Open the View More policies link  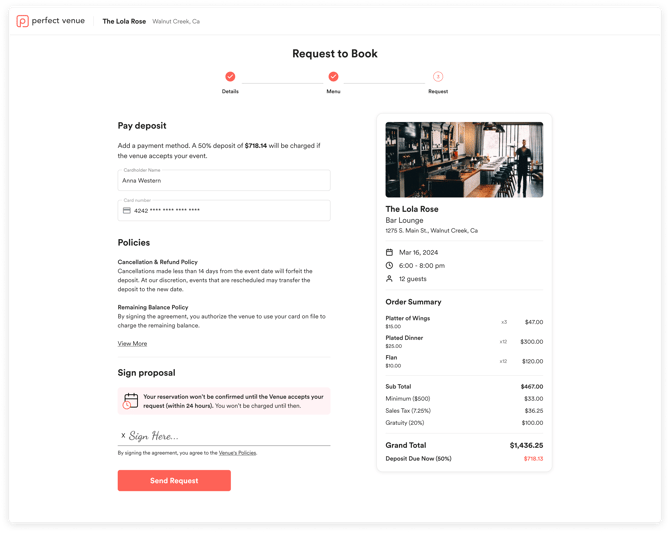132,344
